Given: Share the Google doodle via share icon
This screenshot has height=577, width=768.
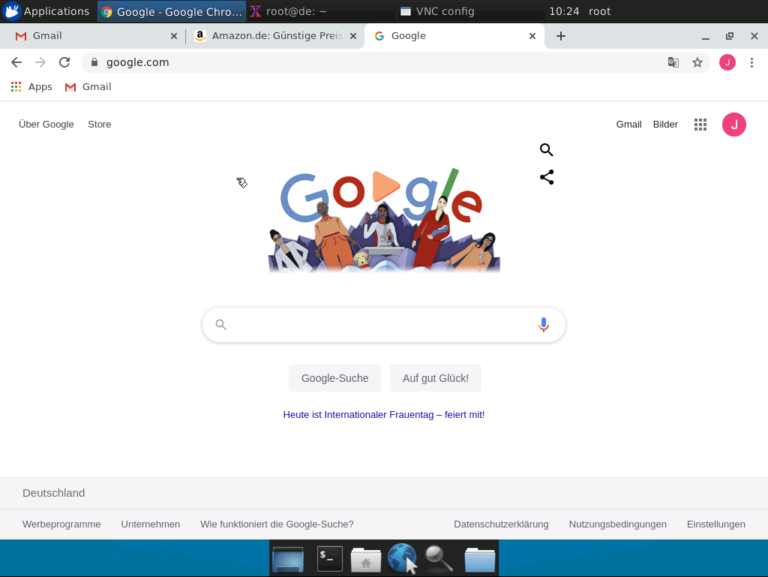Looking at the screenshot, I should 547,177.
